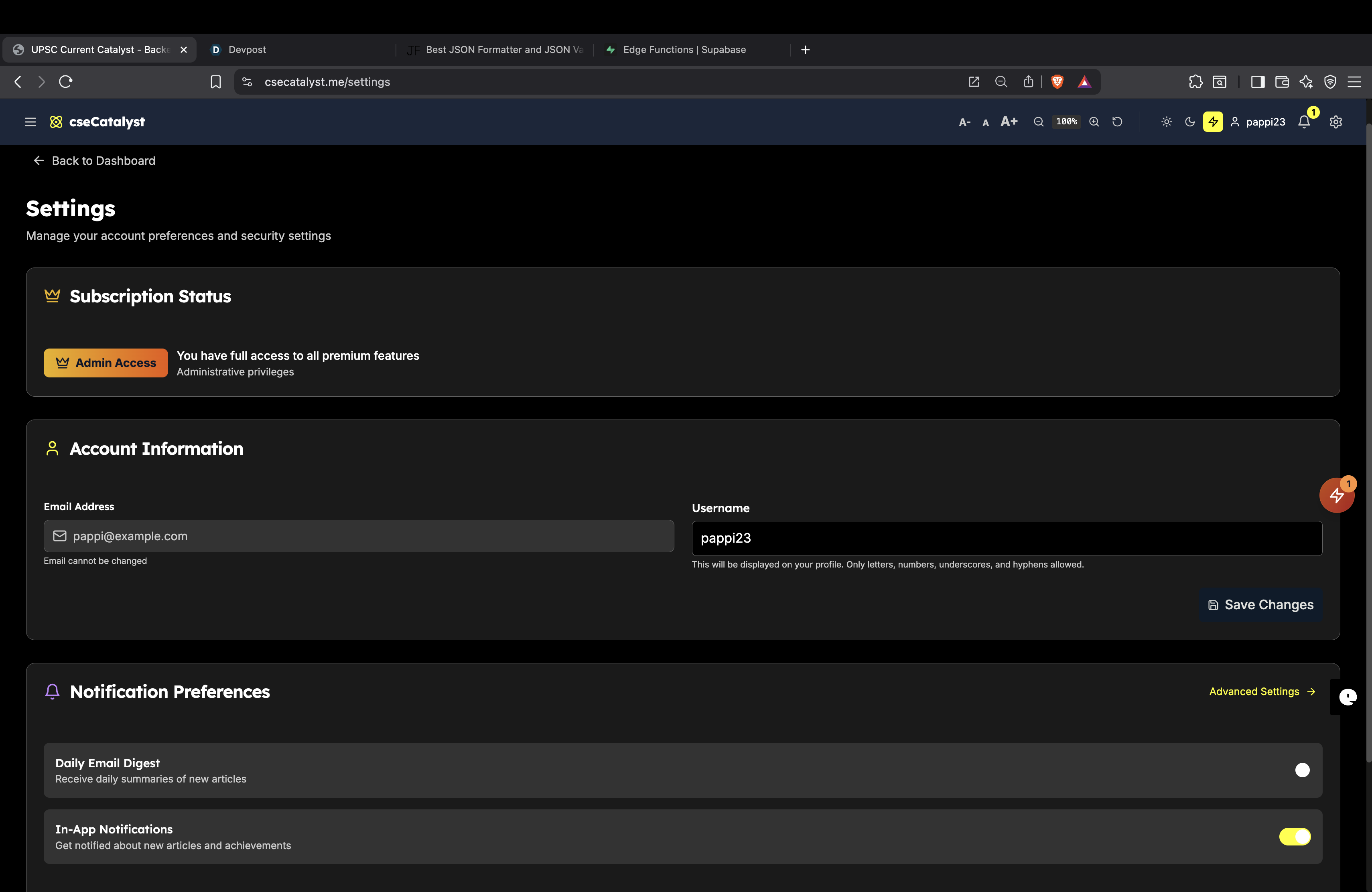Switch to dark mode moon icon
This screenshot has height=892, width=1372.
pos(1190,122)
